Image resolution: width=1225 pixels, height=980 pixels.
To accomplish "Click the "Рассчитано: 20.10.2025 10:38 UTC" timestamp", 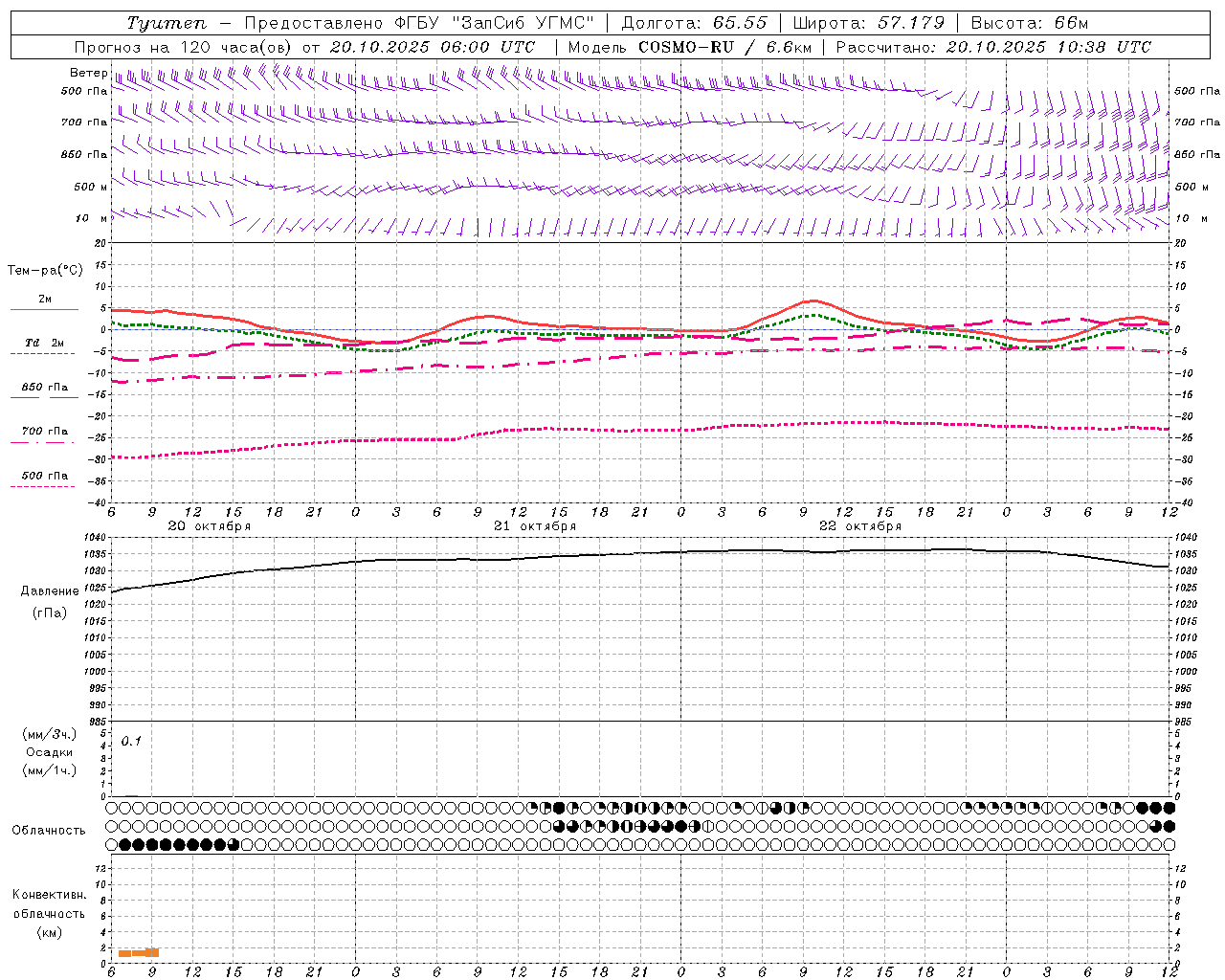I will 993,47.
